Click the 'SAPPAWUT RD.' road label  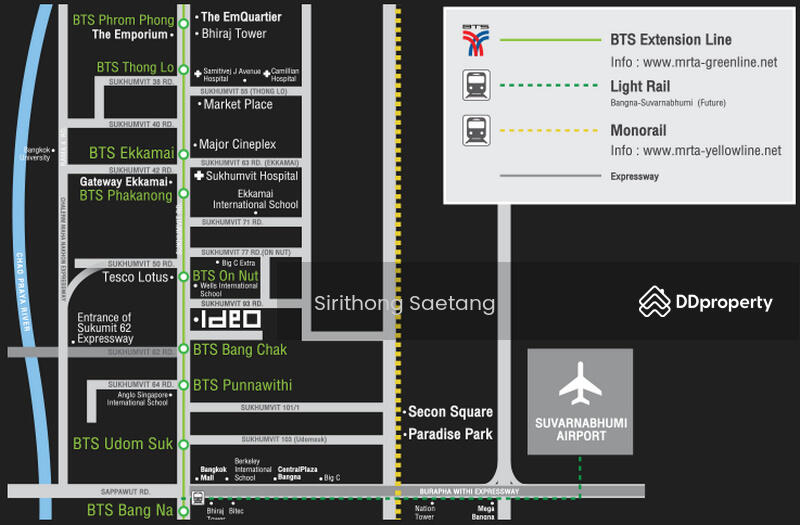[x=126, y=492]
